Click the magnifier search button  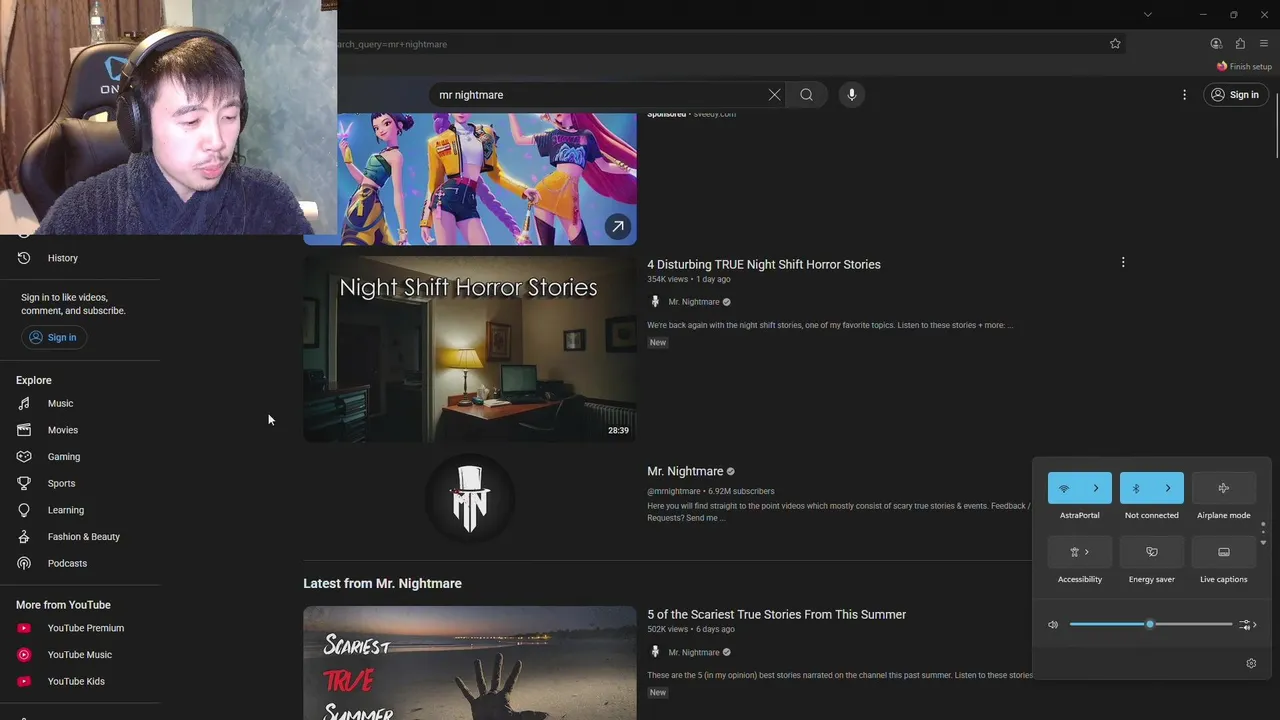[x=806, y=95]
